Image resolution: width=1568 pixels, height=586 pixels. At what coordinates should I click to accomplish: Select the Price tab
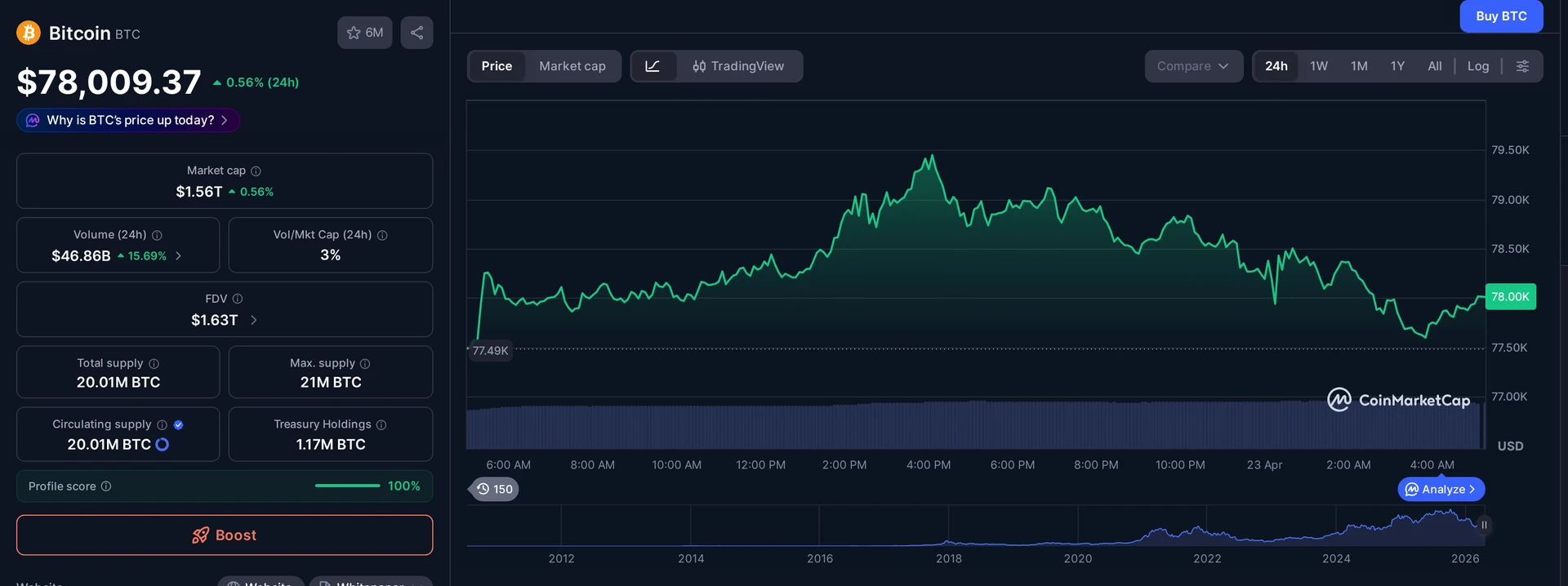pyautogui.click(x=497, y=66)
